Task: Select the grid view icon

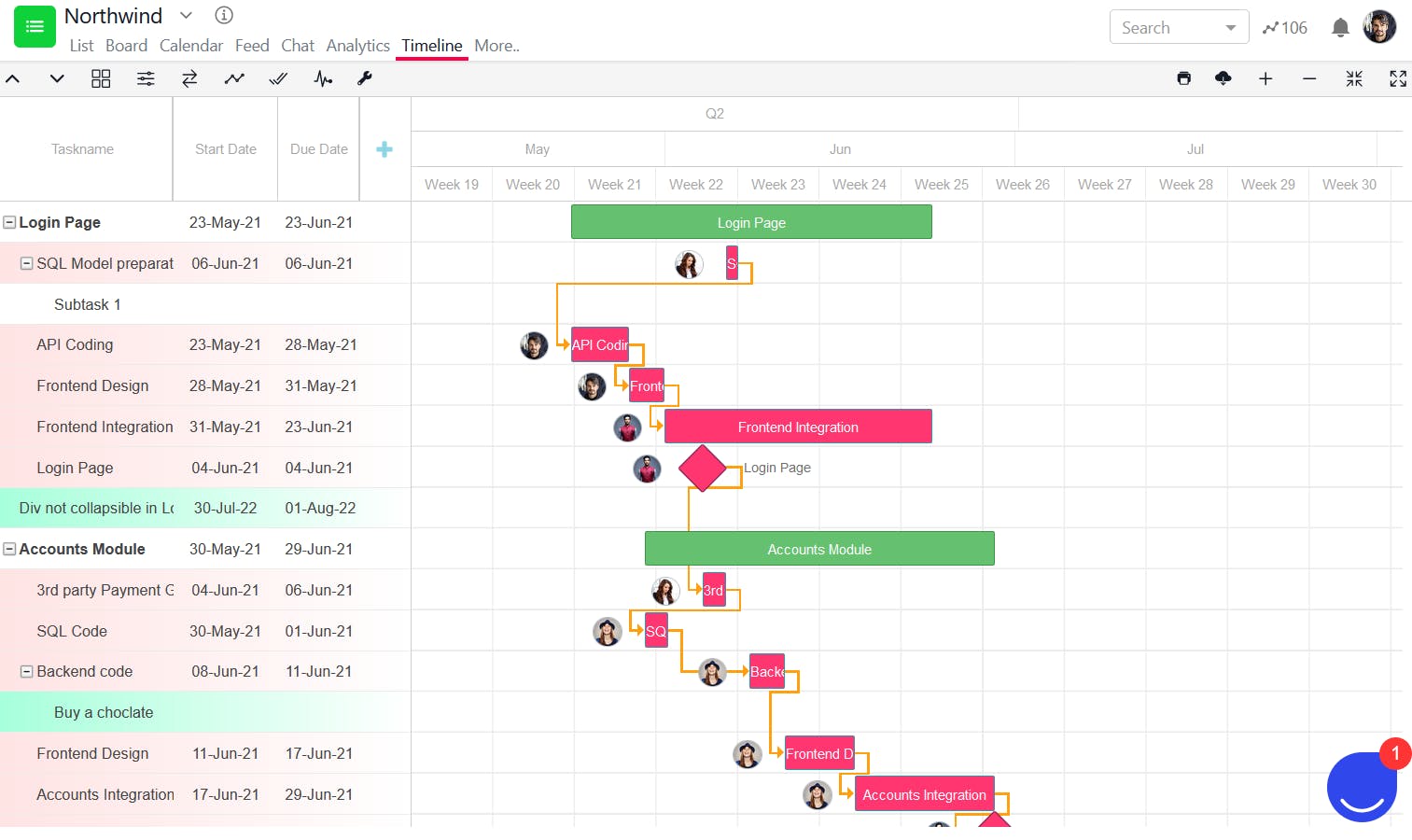Action: click(101, 78)
